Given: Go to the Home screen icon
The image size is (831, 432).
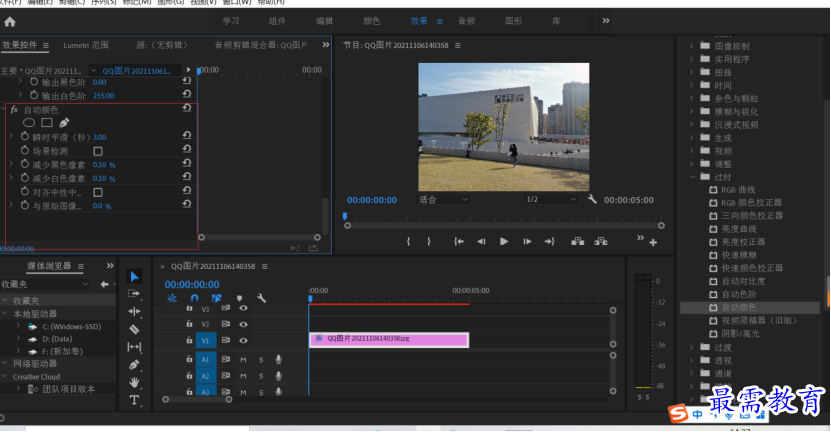Looking at the screenshot, I should [x=10, y=22].
